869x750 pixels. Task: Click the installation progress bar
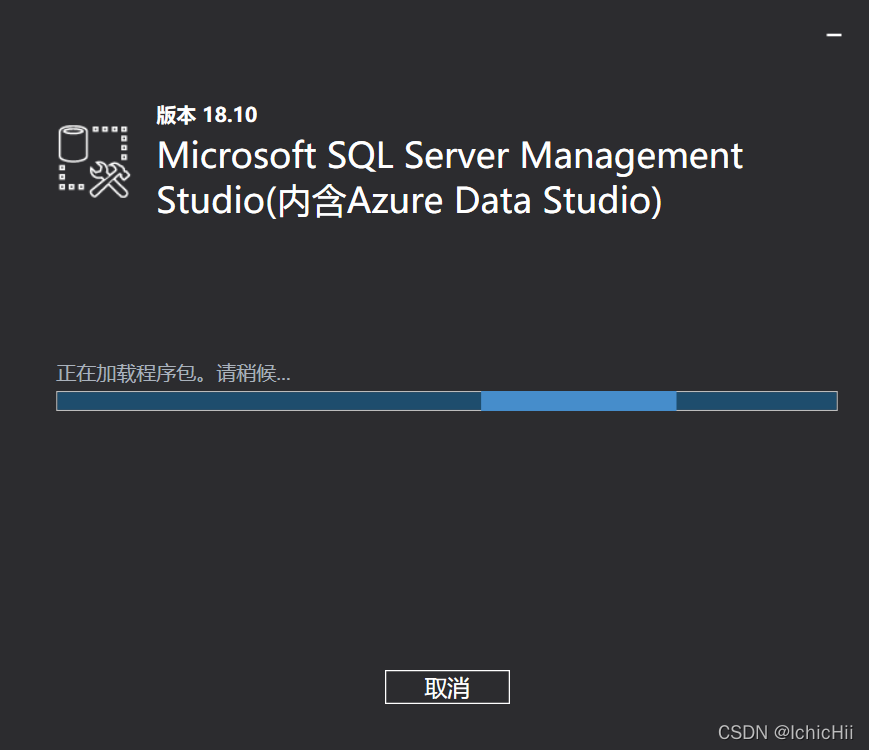pyautogui.click(x=447, y=401)
